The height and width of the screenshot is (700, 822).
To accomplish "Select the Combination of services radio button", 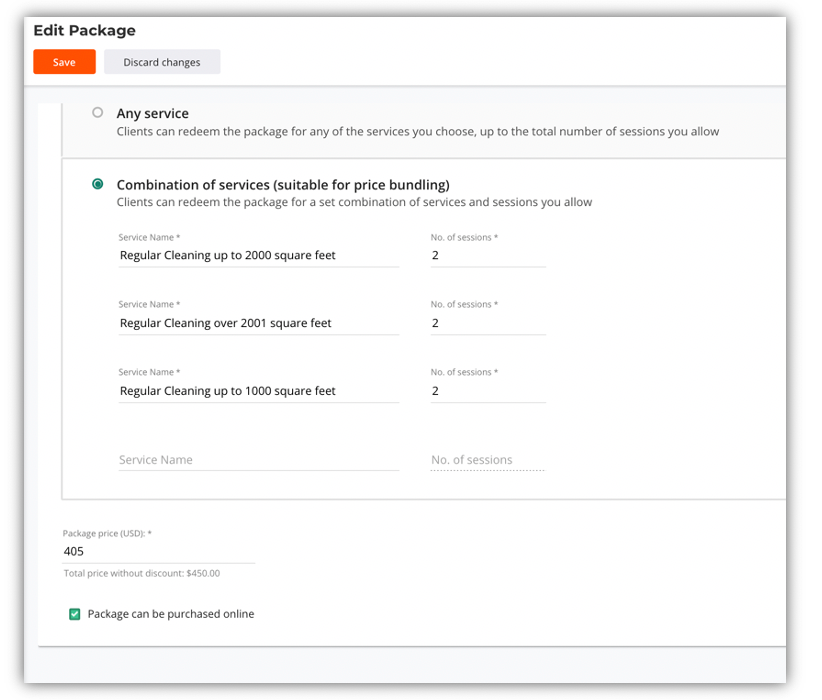I will click(97, 184).
